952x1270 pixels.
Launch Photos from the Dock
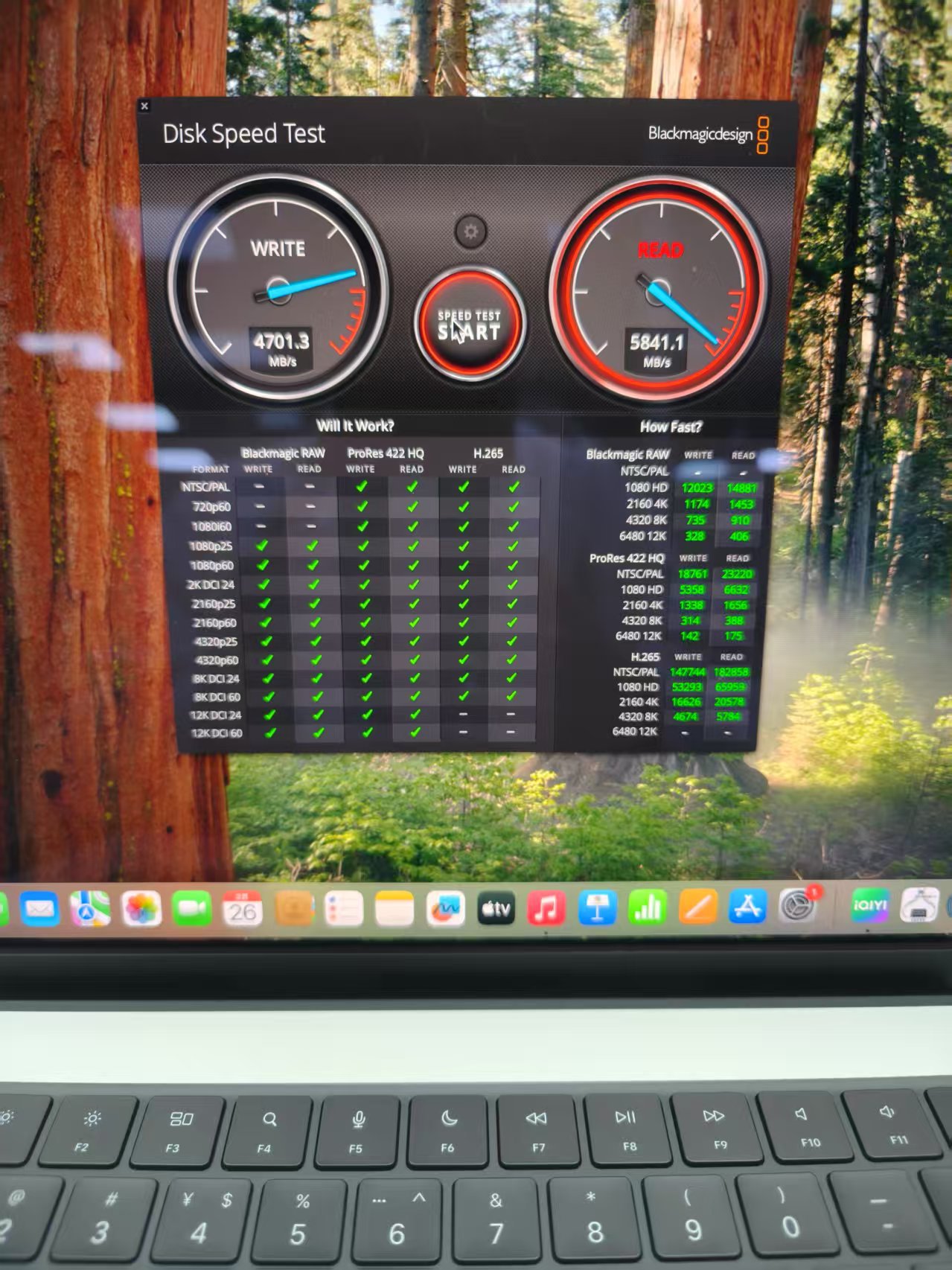click(x=141, y=909)
